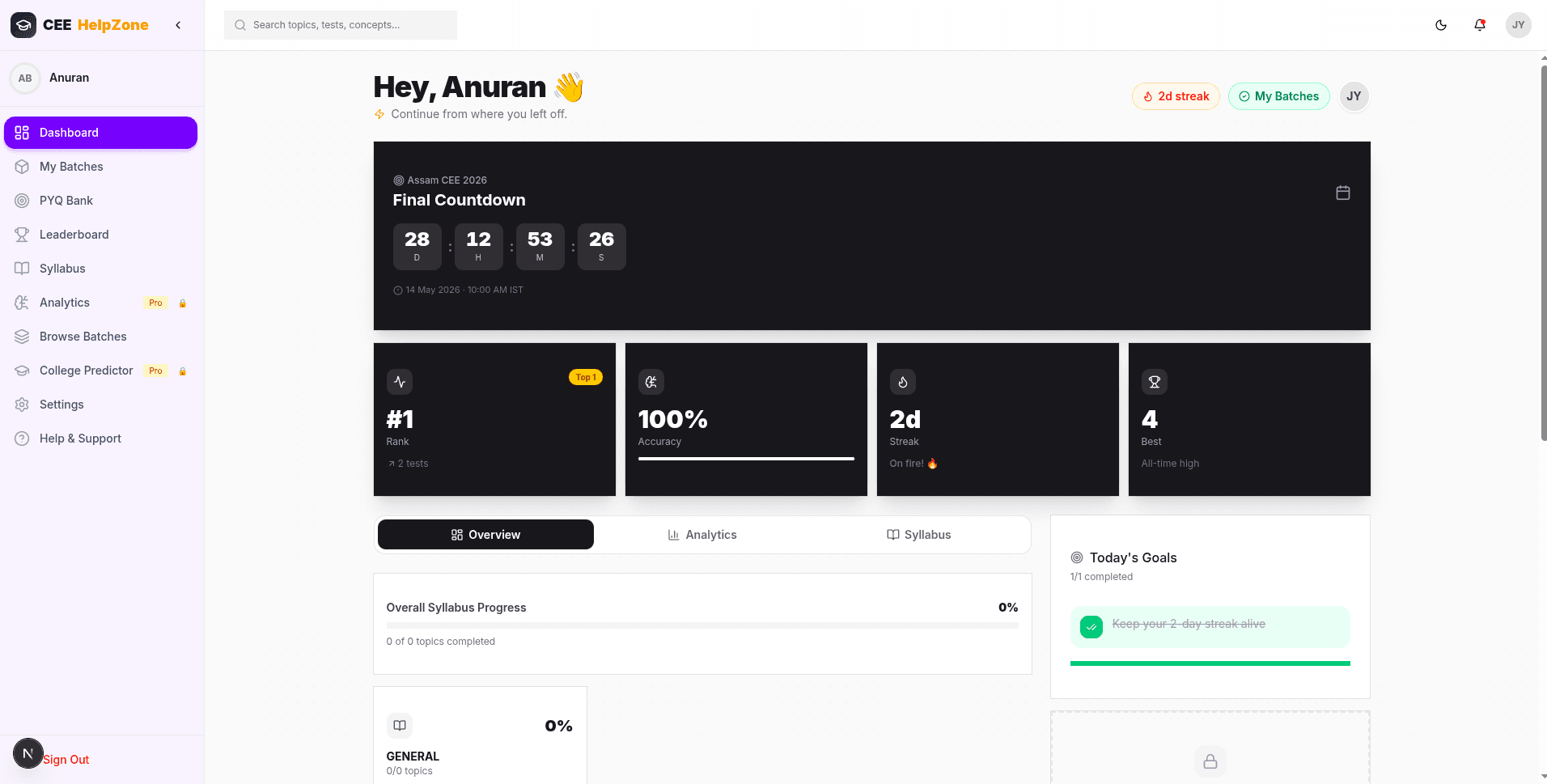Click the round N badge near Sign Out

click(28, 753)
